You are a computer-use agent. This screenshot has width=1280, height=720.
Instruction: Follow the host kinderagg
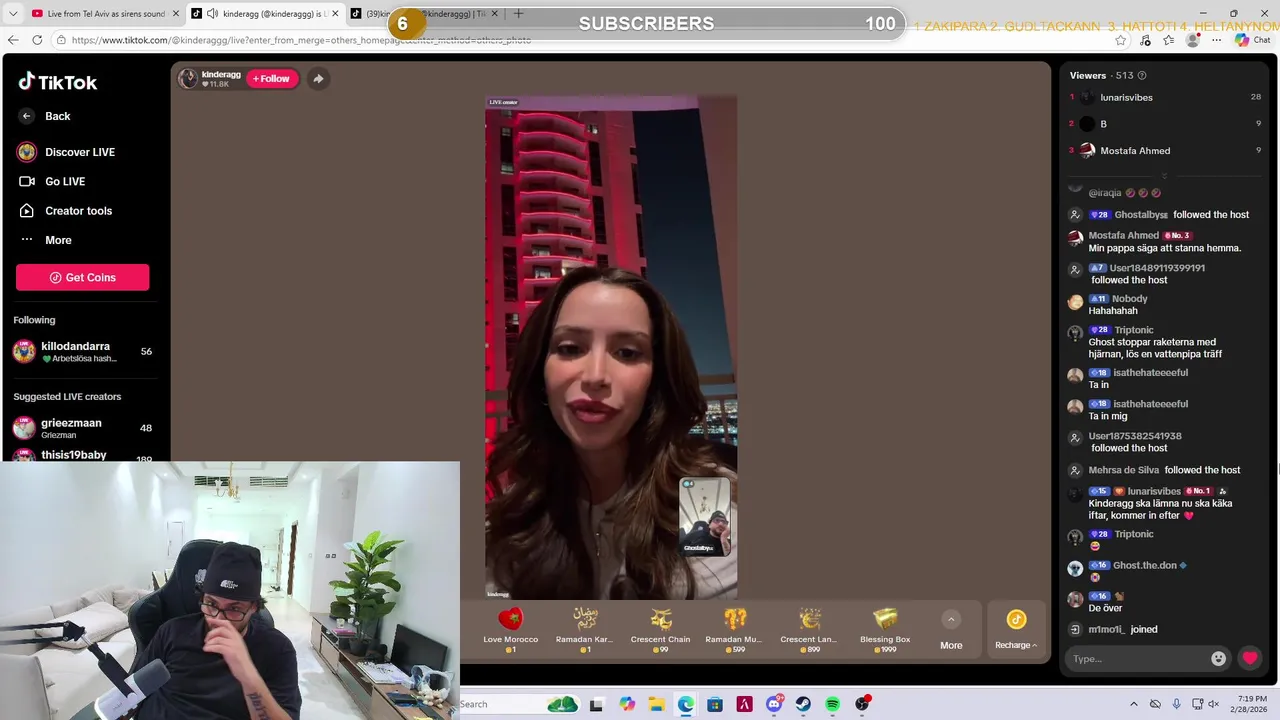(x=271, y=79)
